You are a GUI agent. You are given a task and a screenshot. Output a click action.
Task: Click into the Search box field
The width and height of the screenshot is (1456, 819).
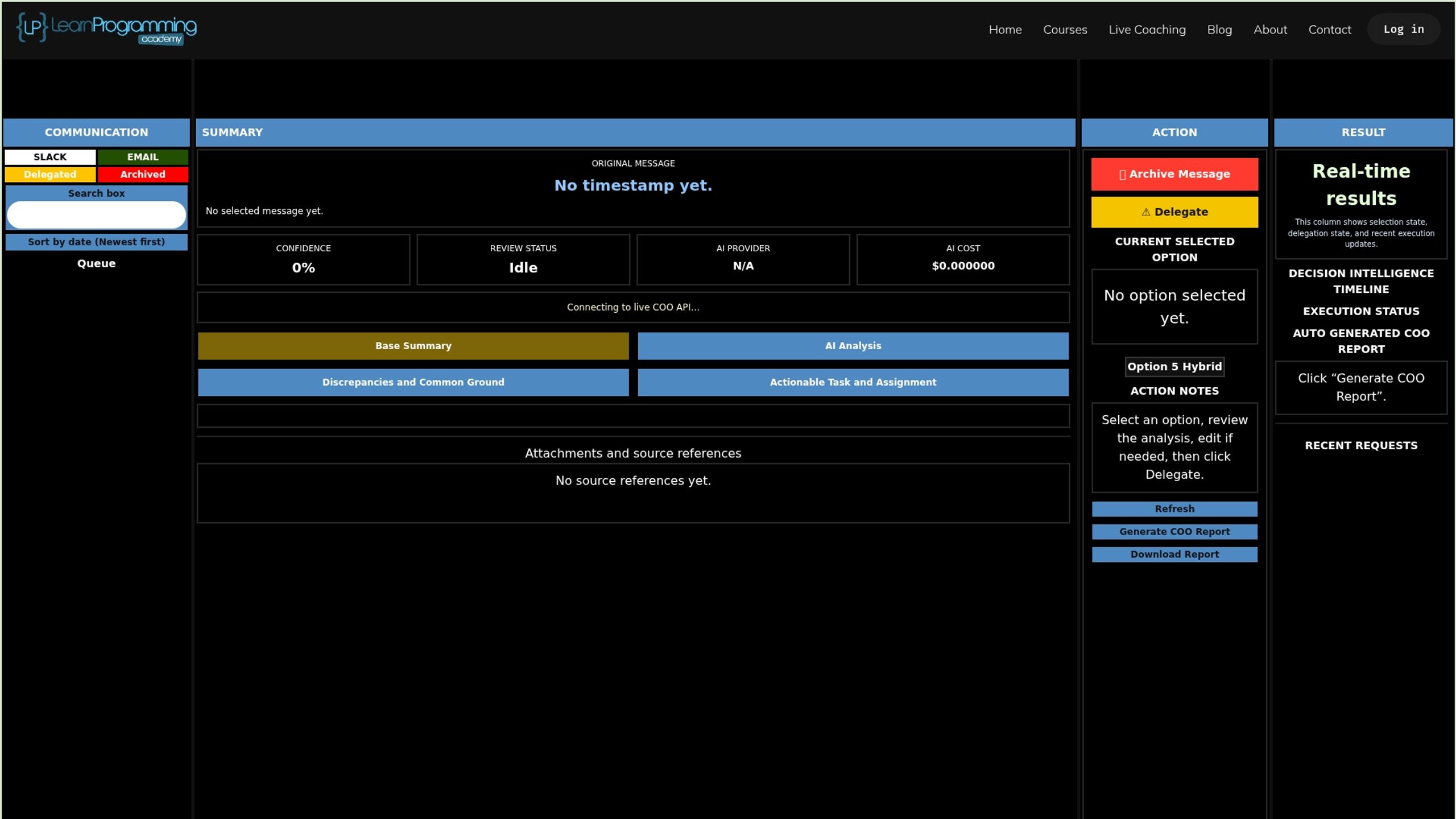(96, 215)
